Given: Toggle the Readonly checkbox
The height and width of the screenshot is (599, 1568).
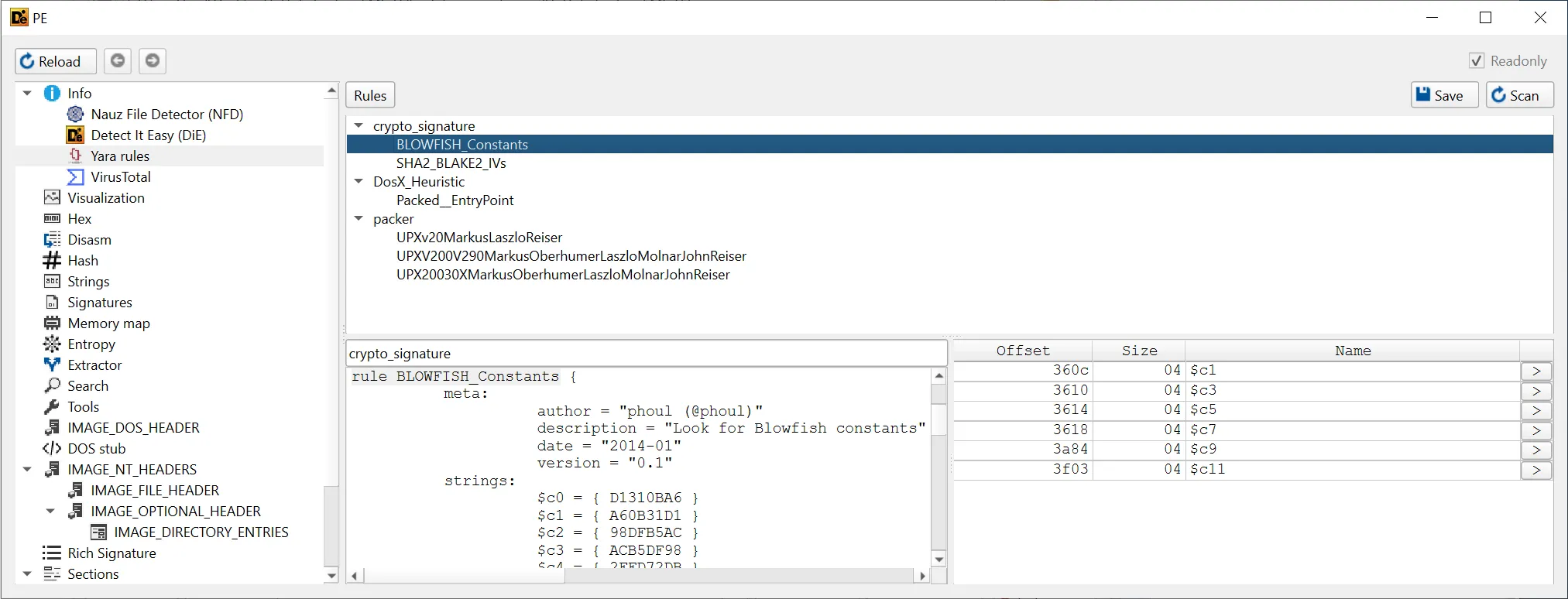Looking at the screenshot, I should [x=1477, y=60].
